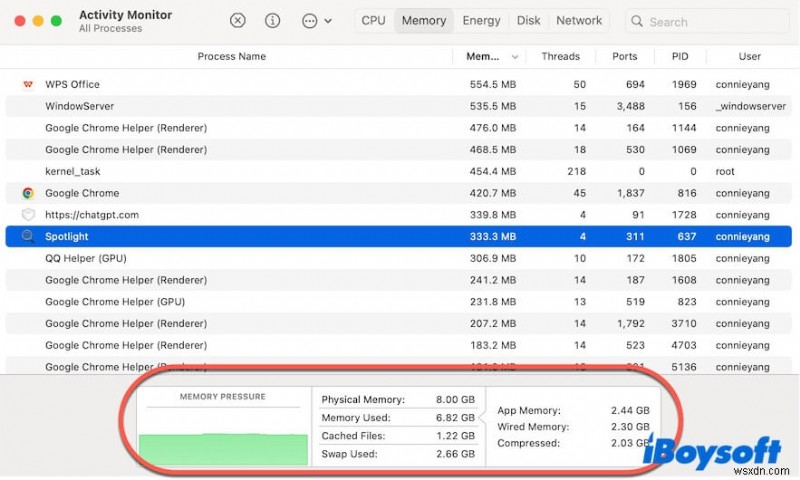Select the Chrome Helper (Renderer) row using 241.2 MB
This screenshot has height=480, width=800.
tap(398, 280)
